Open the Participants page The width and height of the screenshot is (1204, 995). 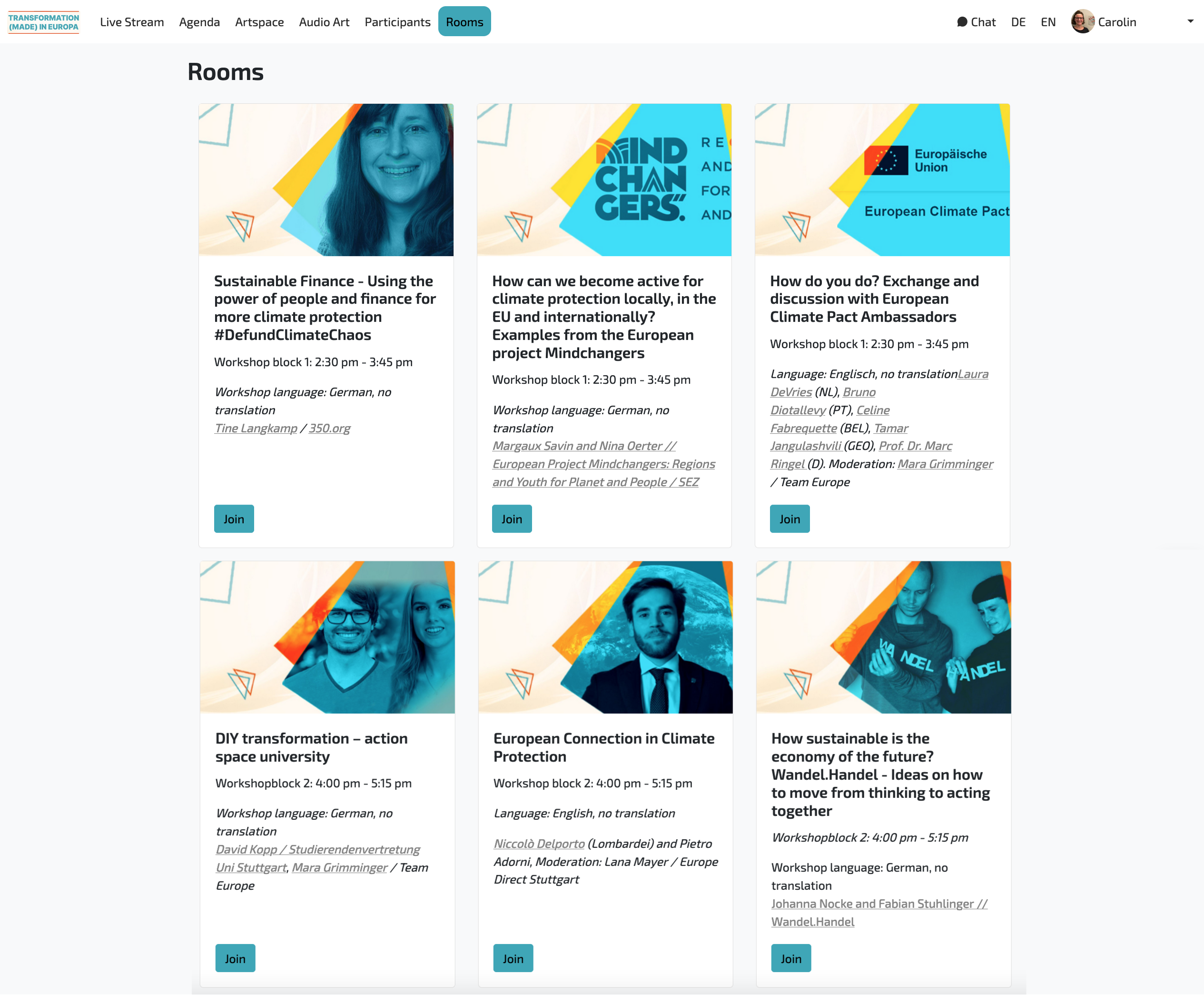[x=397, y=22]
